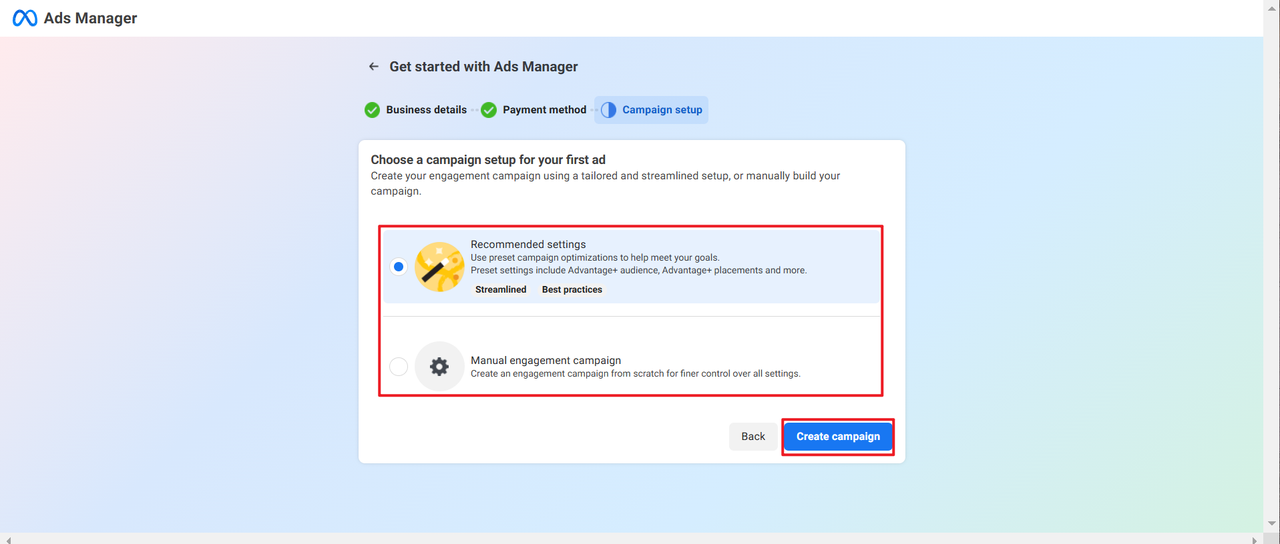1280x544 pixels.
Task: Click the magic wand Recommended settings icon
Action: 439,267
